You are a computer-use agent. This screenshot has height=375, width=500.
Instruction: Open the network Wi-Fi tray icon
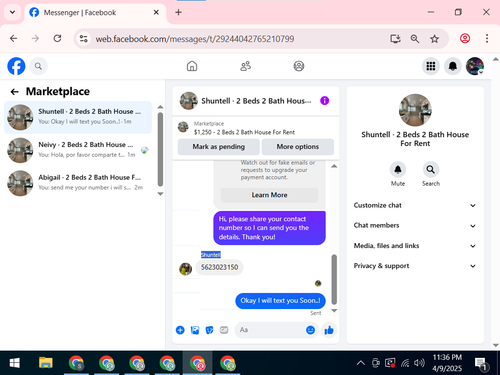pyautogui.click(x=405, y=363)
